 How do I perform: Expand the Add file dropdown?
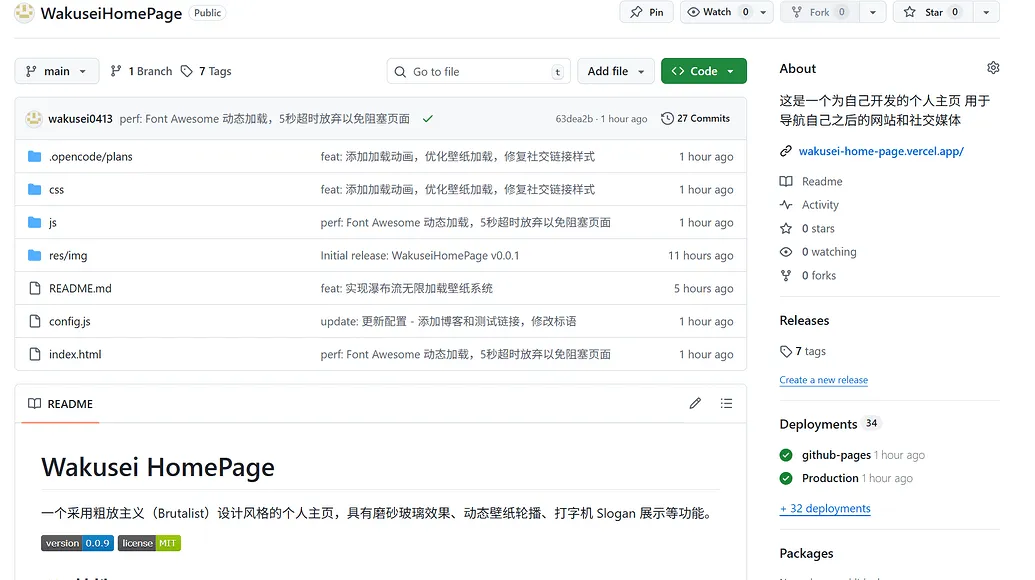point(616,71)
